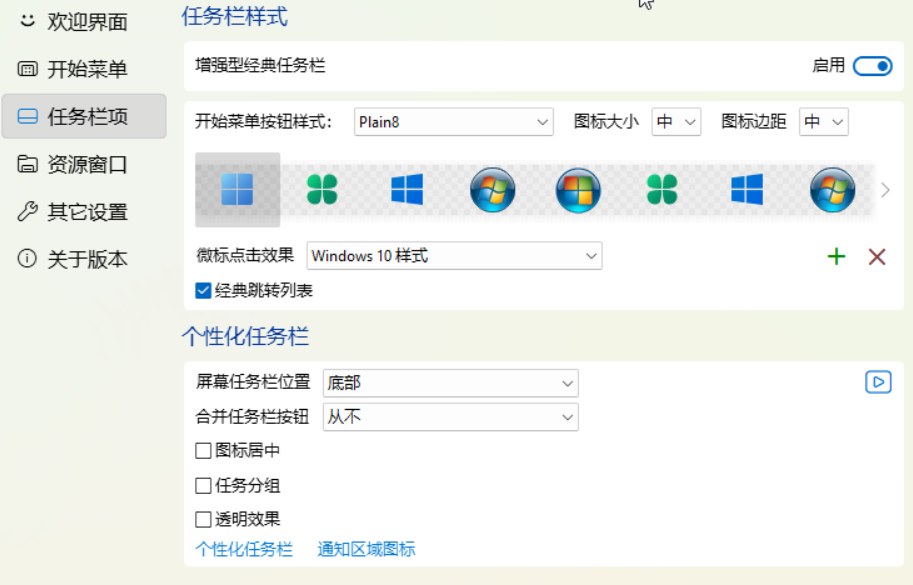913x585 pixels.
Task: Click the 个性化任务栏 link
Action: [243, 549]
